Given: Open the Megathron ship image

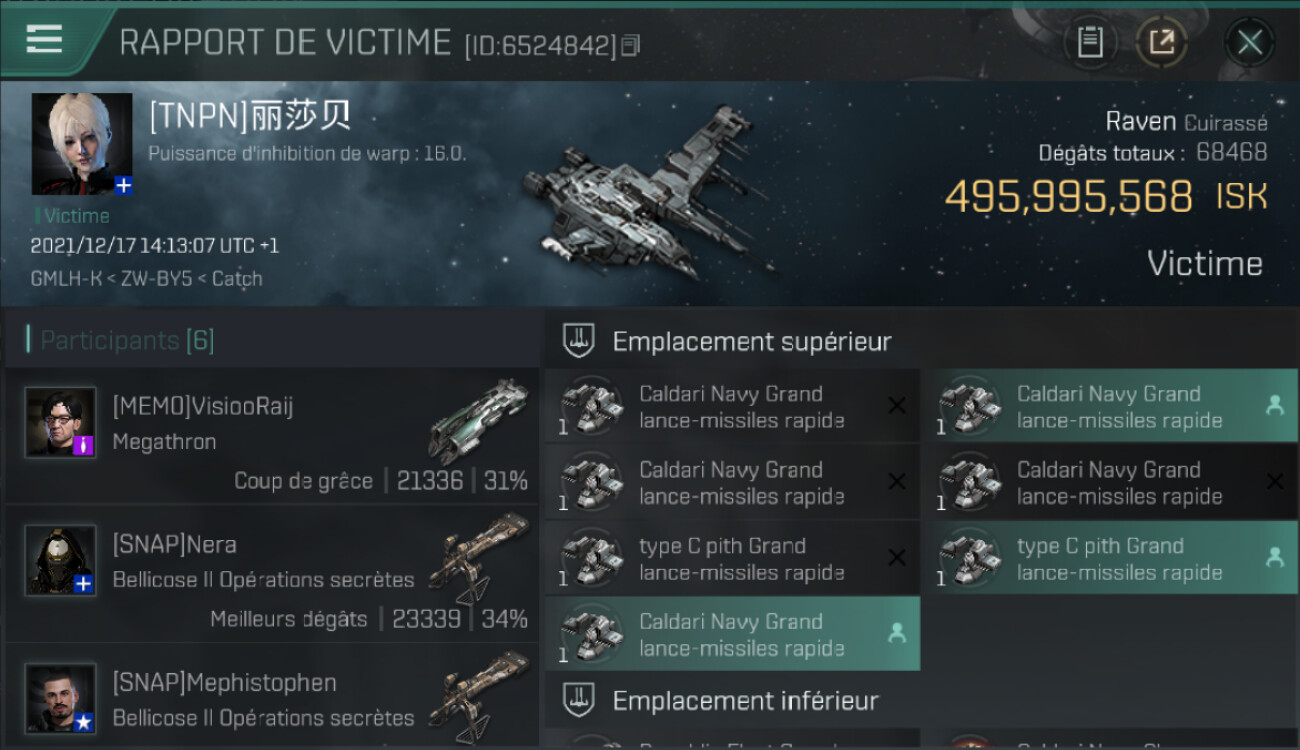Looking at the screenshot, I should [477, 420].
